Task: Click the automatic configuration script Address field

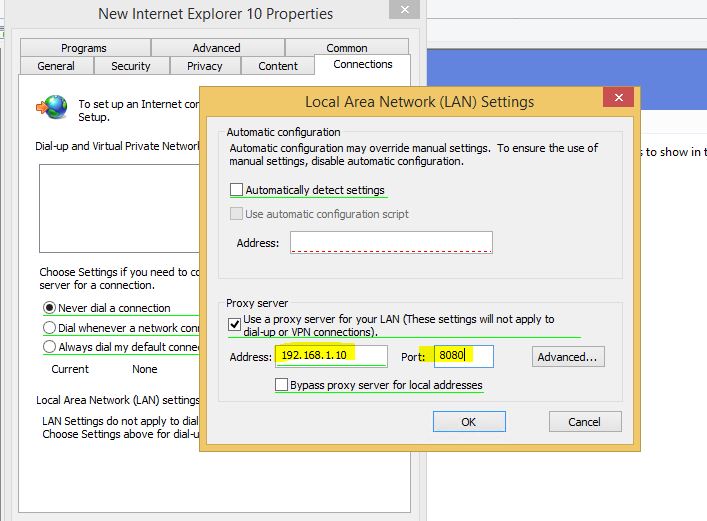Action: [391, 243]
